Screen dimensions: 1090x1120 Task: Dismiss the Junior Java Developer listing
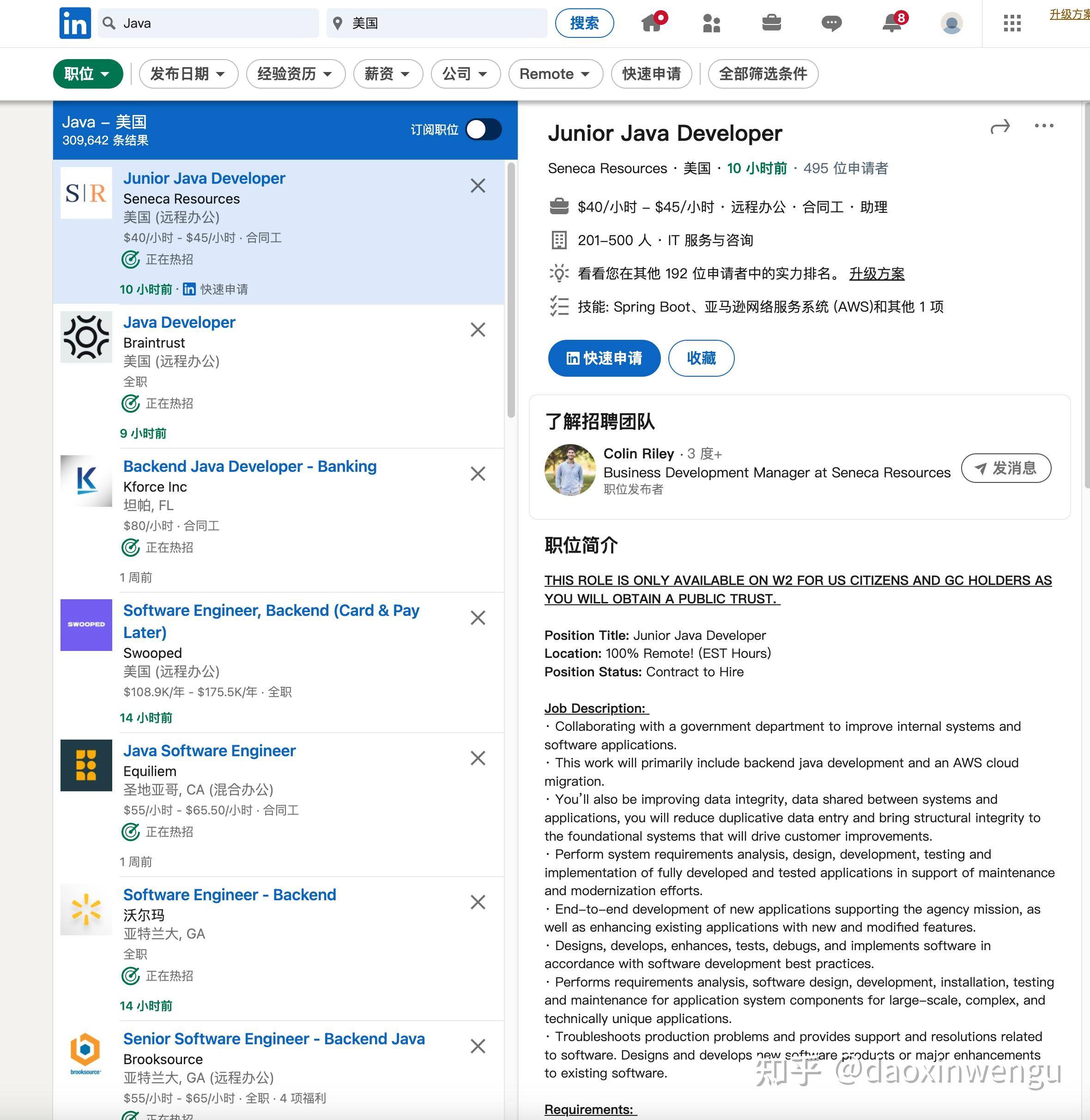478,186
